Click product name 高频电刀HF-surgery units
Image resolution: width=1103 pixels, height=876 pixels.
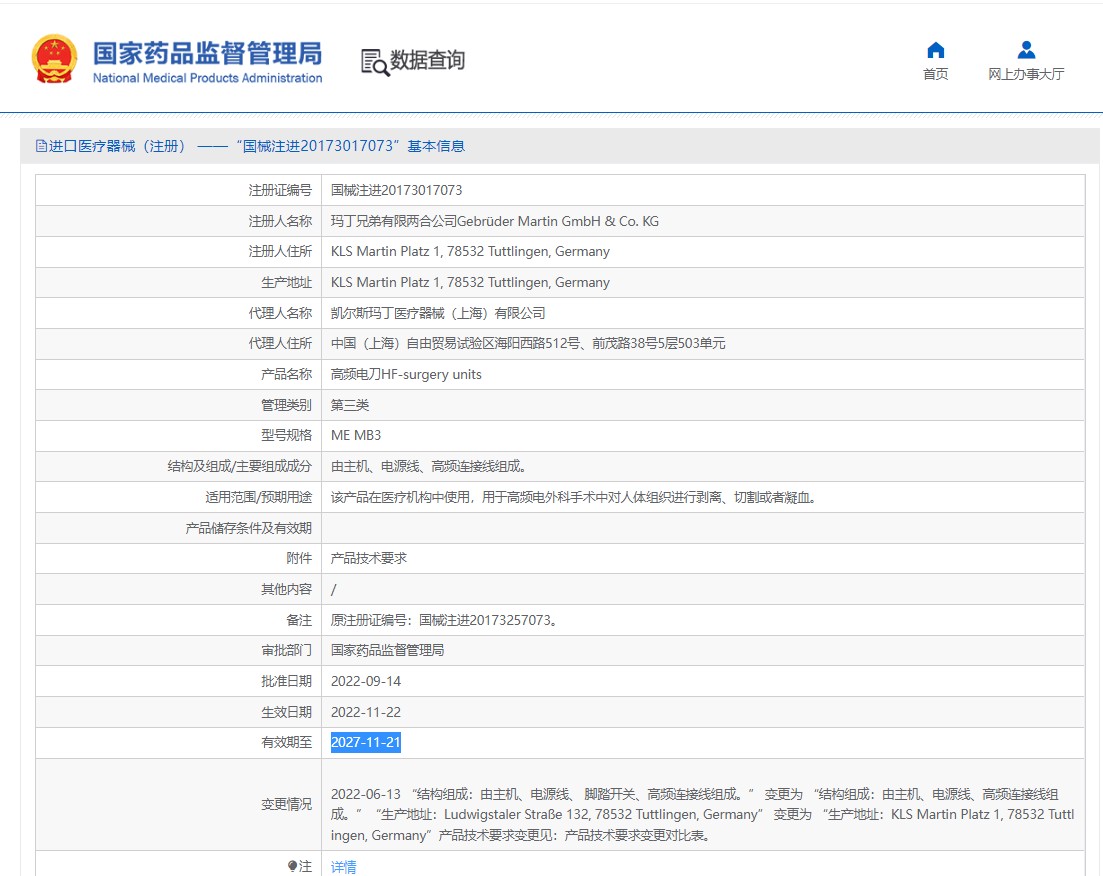(x=406, y=374)
